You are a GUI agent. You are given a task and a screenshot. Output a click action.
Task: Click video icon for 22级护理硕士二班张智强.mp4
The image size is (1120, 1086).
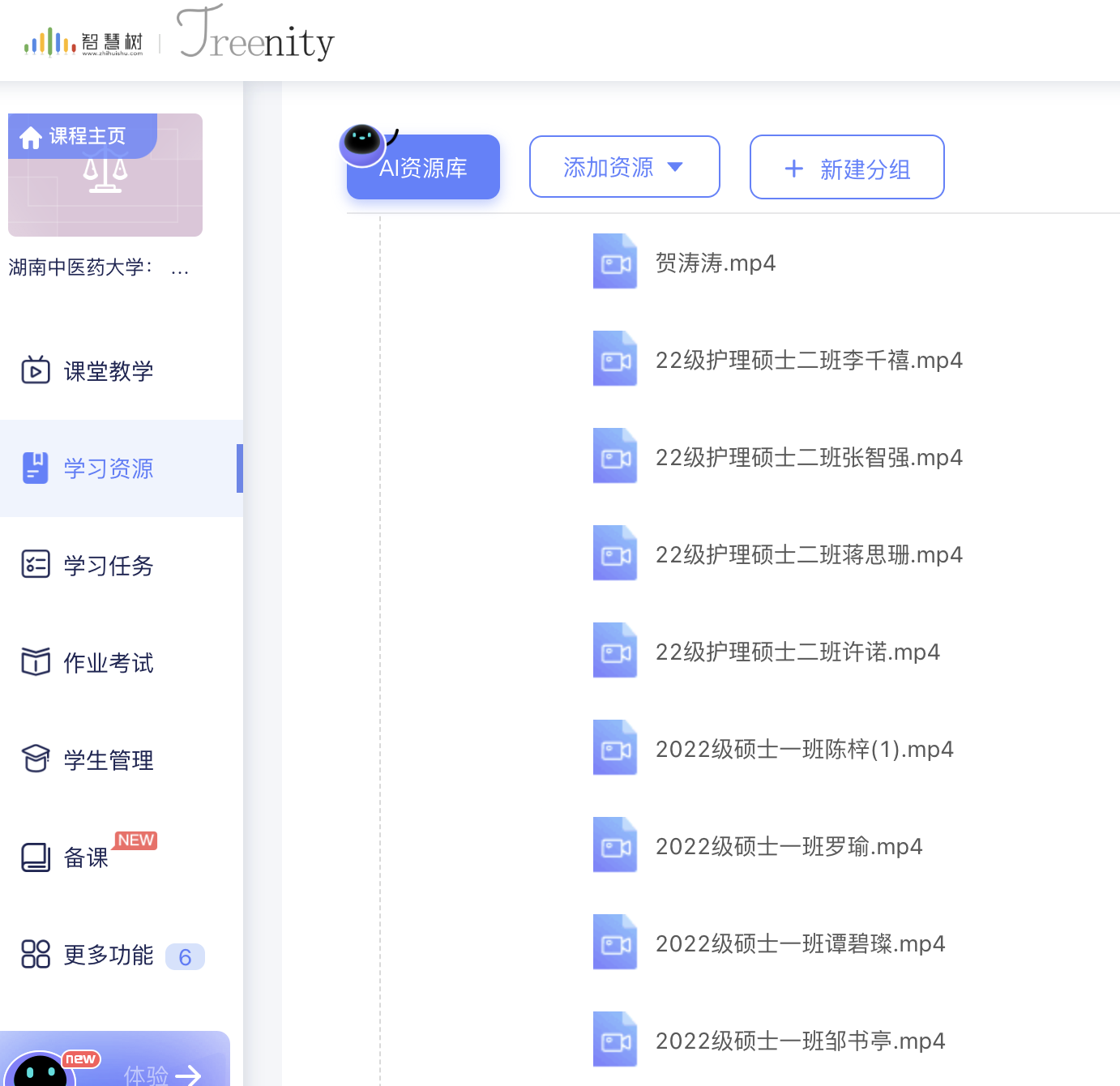click(615, 456)
